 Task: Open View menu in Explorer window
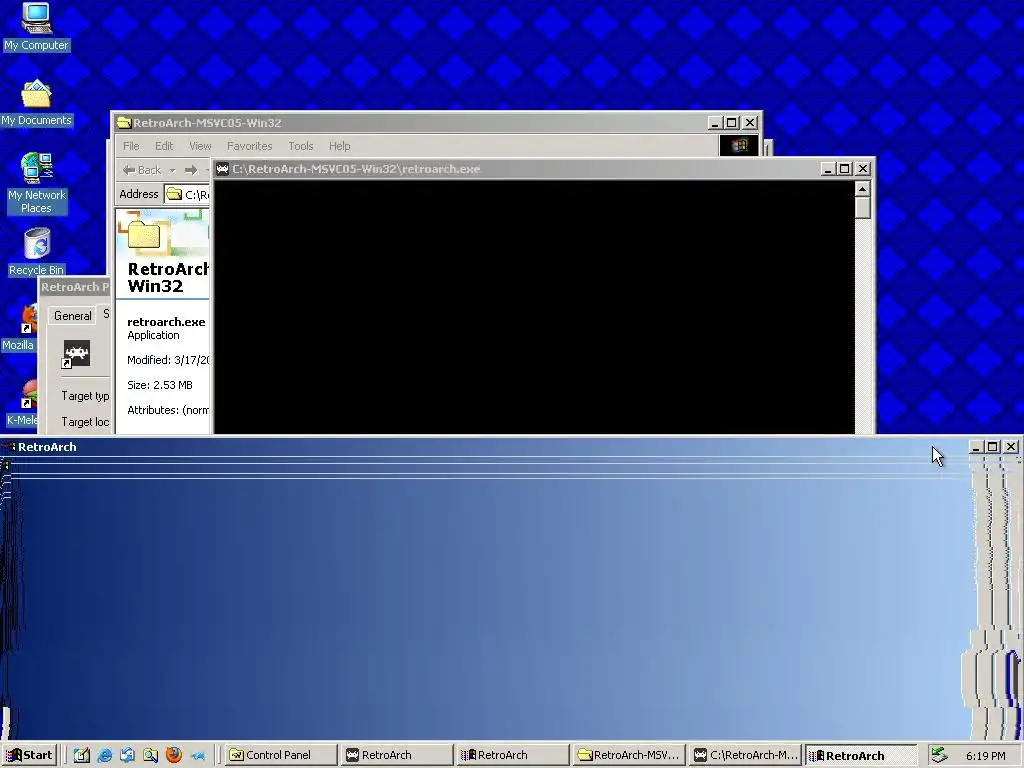[x=200, y=146]
